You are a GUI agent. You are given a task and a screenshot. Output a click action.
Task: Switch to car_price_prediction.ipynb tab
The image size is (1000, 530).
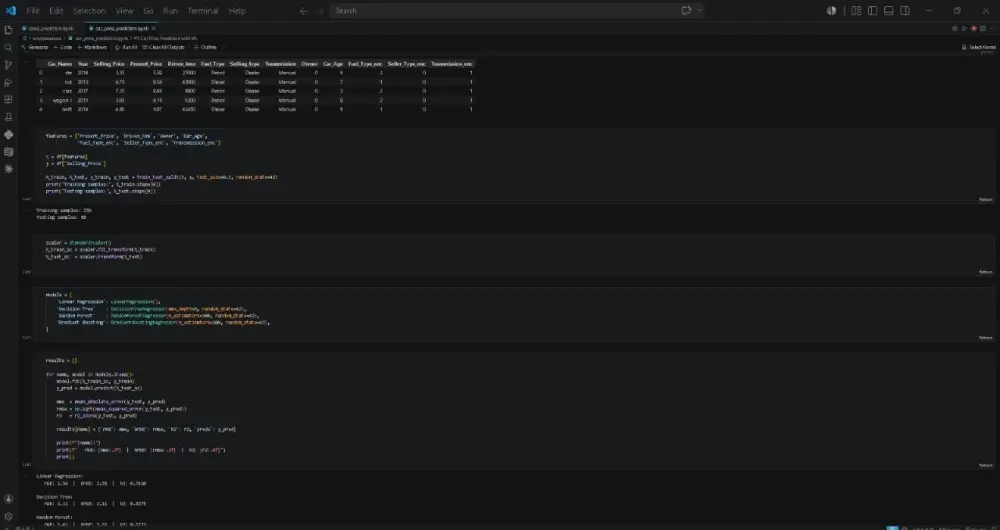(x=121, y=29)
